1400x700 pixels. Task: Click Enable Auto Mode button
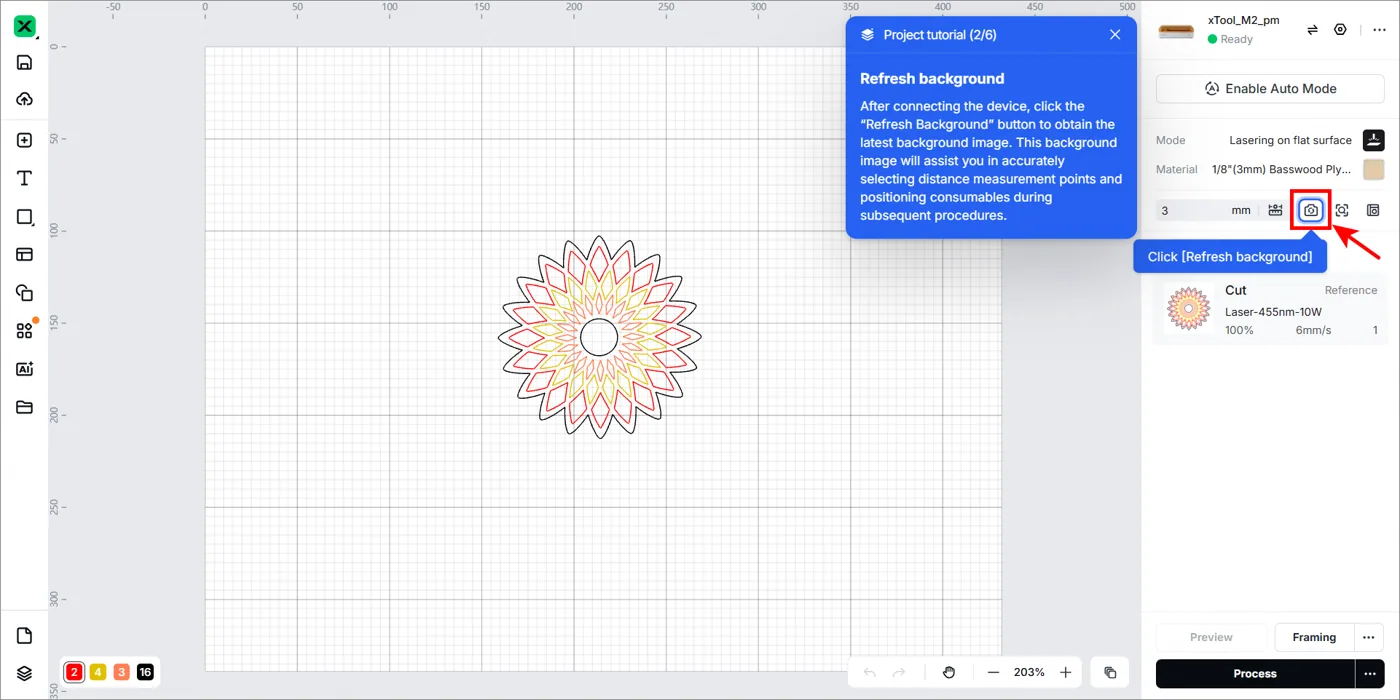[1270, 88]
